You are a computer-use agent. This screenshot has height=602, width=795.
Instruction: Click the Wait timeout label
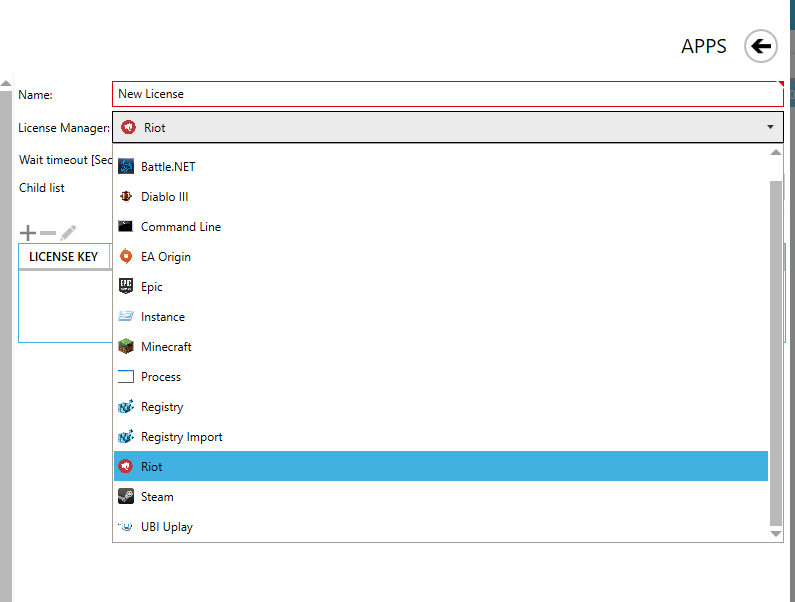coord(65,160)
